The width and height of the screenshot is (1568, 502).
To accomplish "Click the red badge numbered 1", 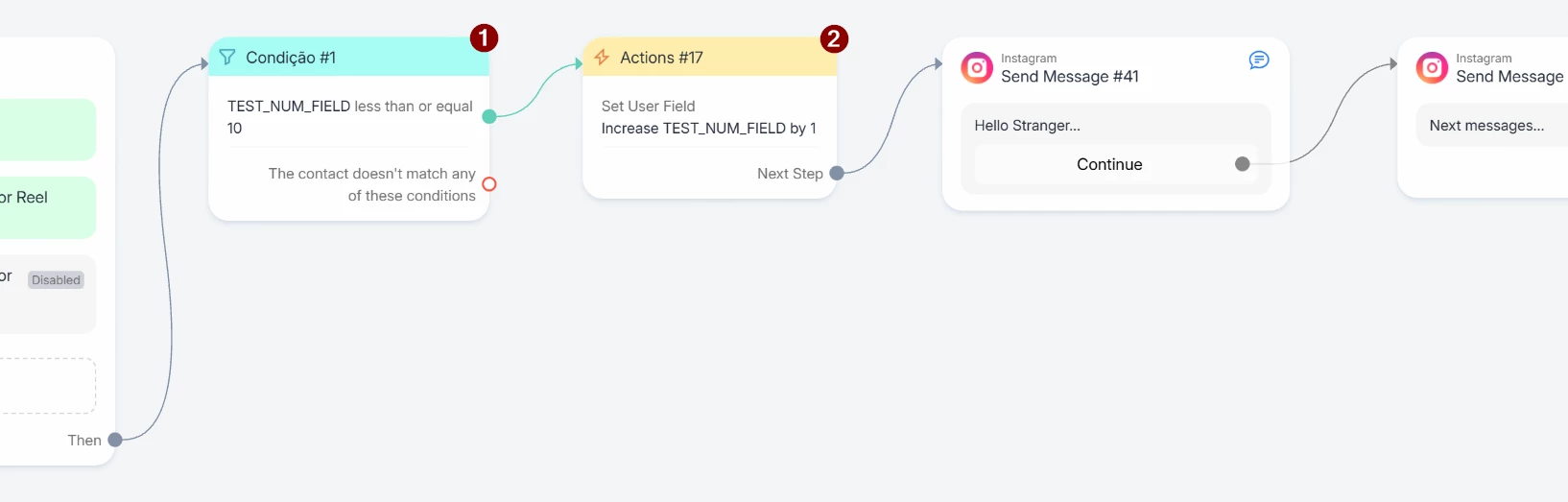I will [x=484, y=38].
